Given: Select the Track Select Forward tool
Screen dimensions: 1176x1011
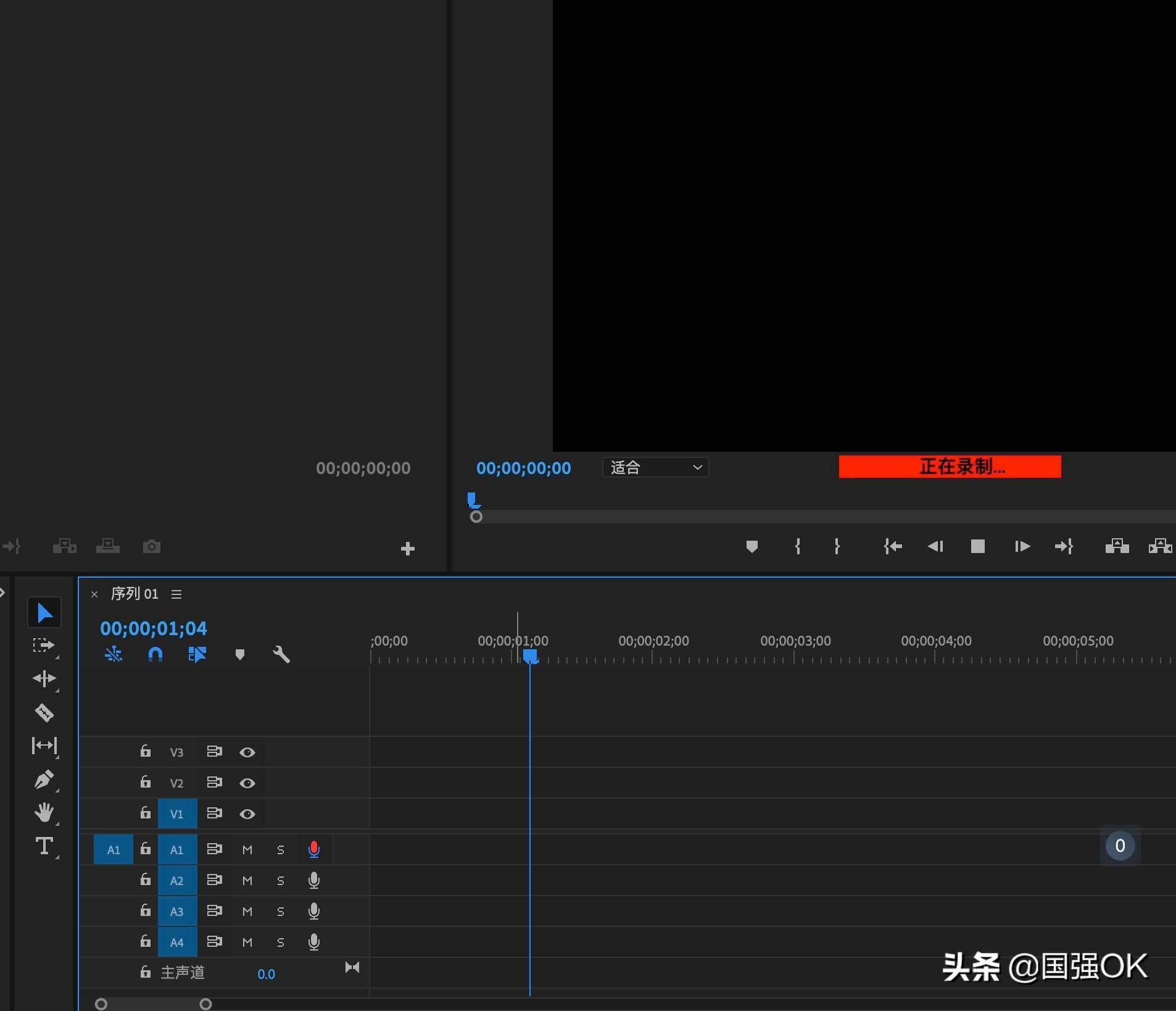Looking at the screenshot, I should click(x=43, y=646).
